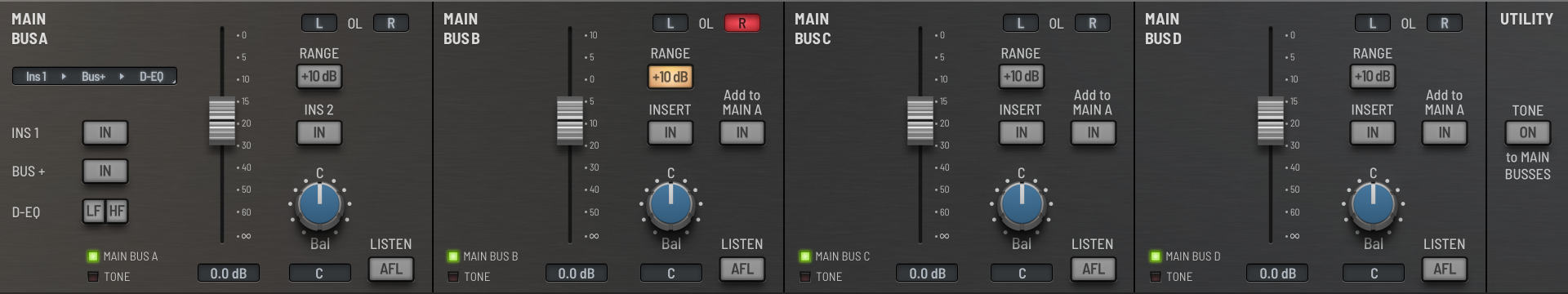Toggle the +10 dB range on Main Bus D
Screen dimensions: 1568x294
click(1373, 76)
